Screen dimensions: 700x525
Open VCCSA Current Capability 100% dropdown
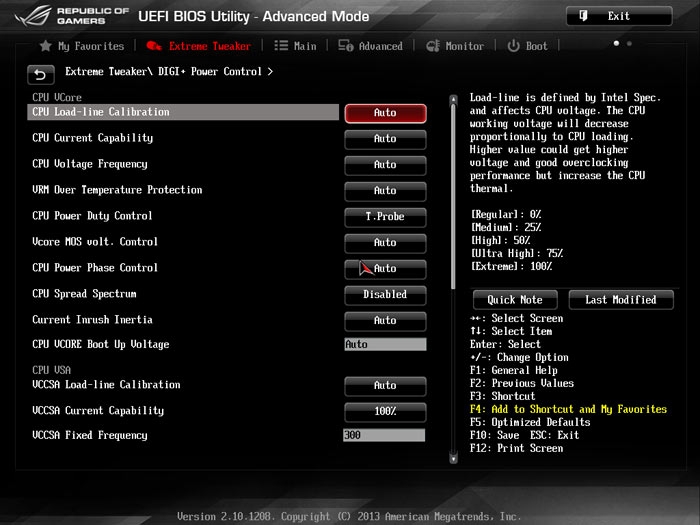385,411
